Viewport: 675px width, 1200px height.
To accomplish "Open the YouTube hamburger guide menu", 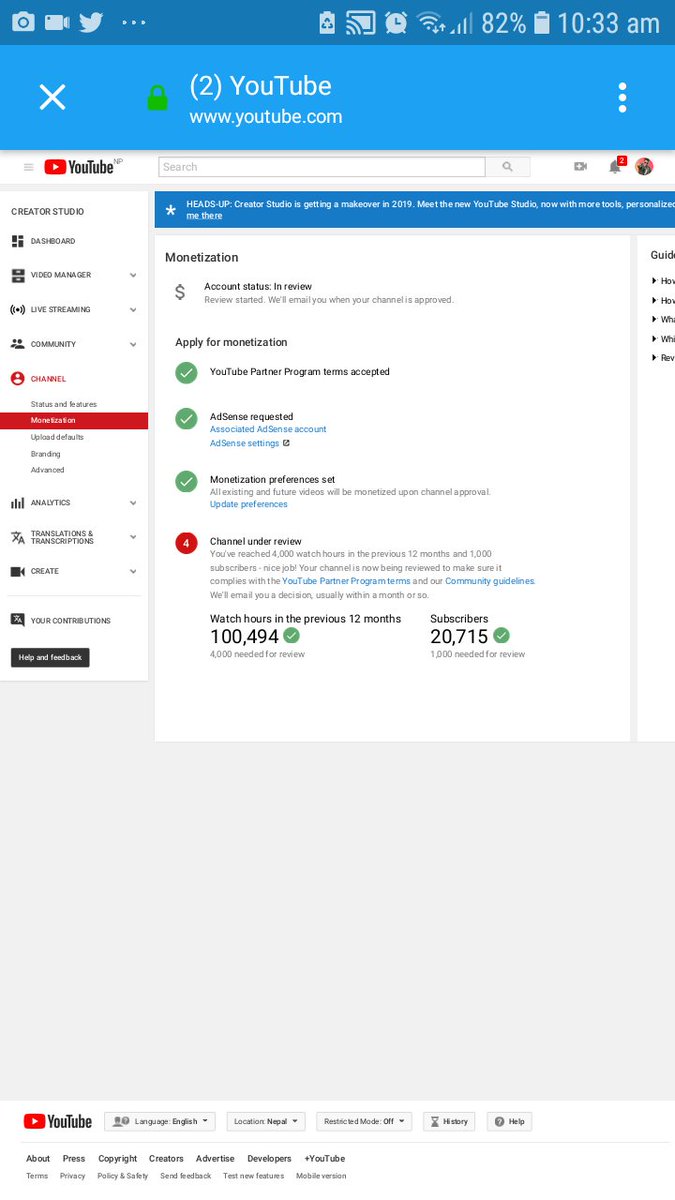I will [28, 167].
